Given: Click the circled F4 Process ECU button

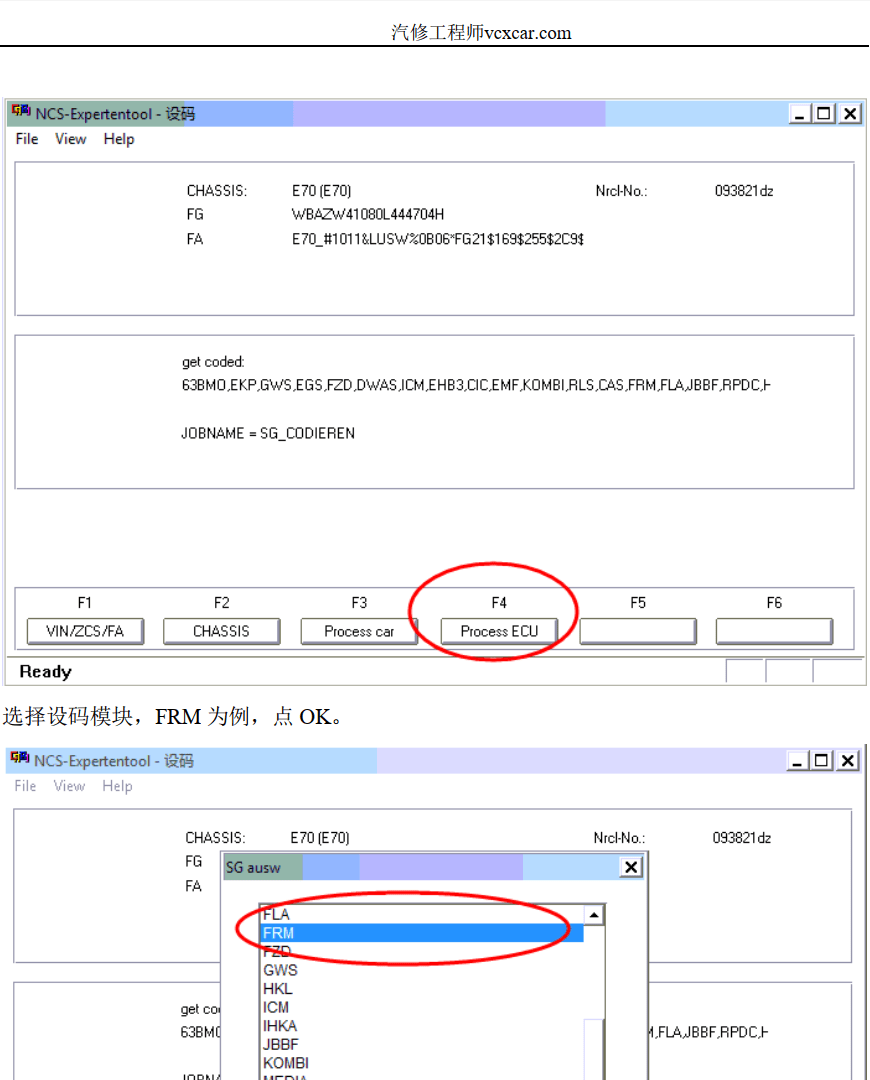Looking at the screenshot, I should point(498,631).
